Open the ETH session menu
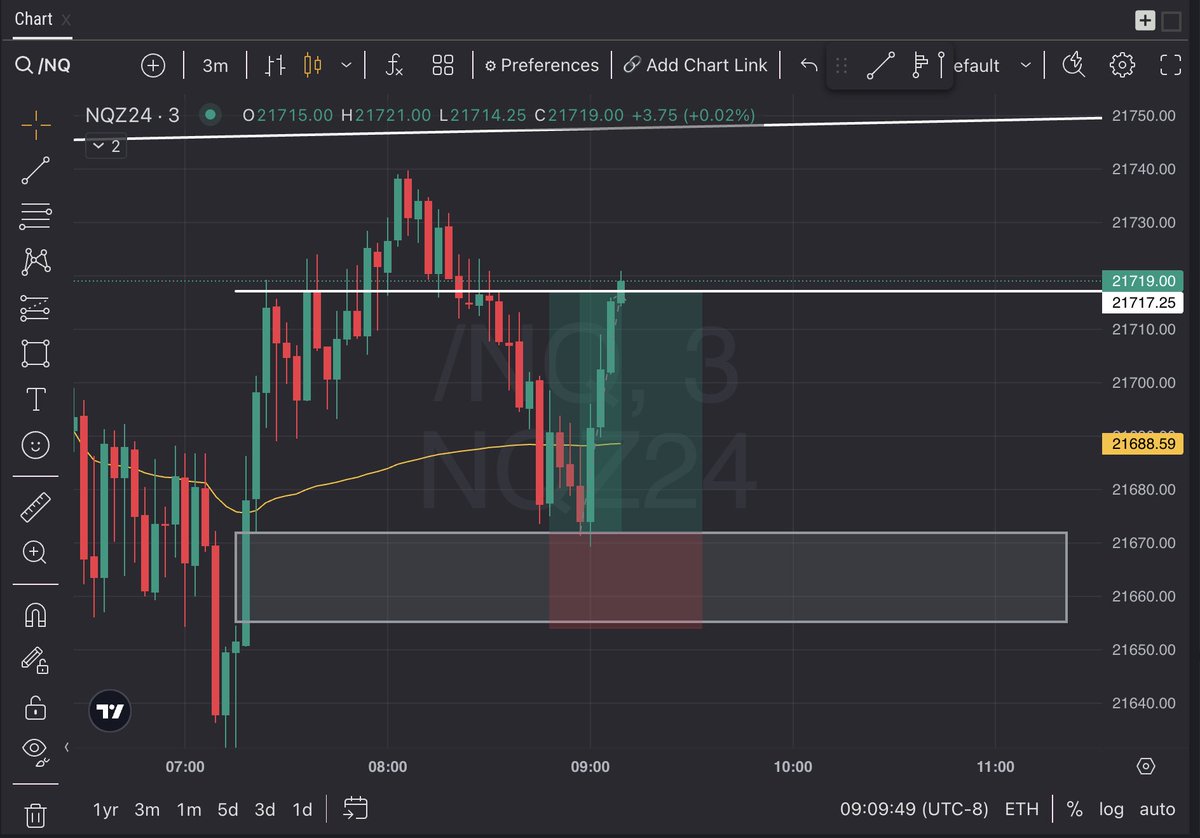Viewport: 1200px width, 838px height. pos(1021,809)
